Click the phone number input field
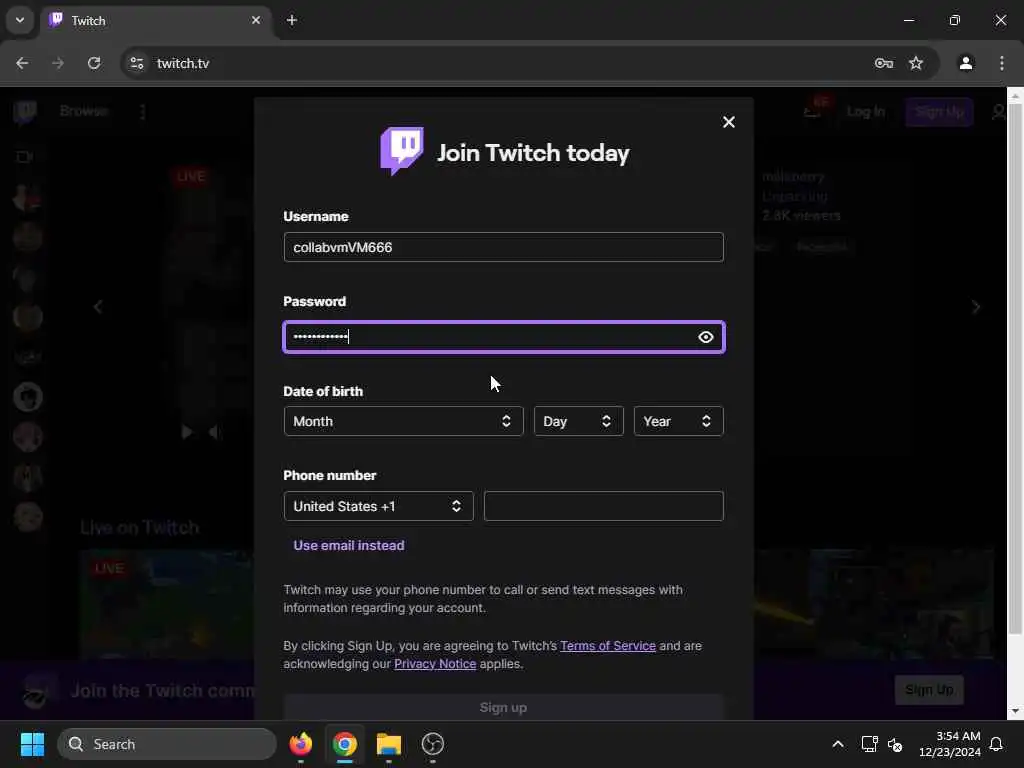1024x768 pixels. coord(603,506)
